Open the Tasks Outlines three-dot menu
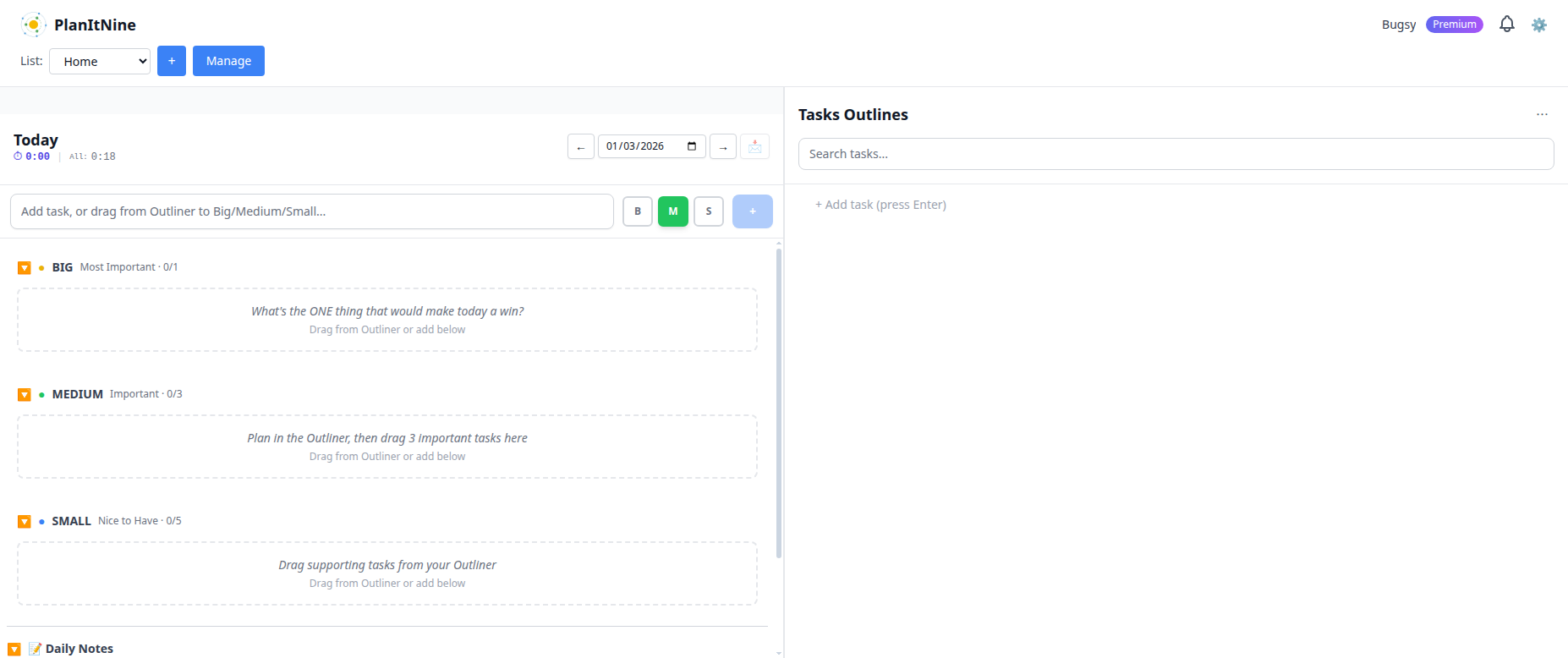The image size is (1568, 658). pyautogui.click(x=1542, y=114)
